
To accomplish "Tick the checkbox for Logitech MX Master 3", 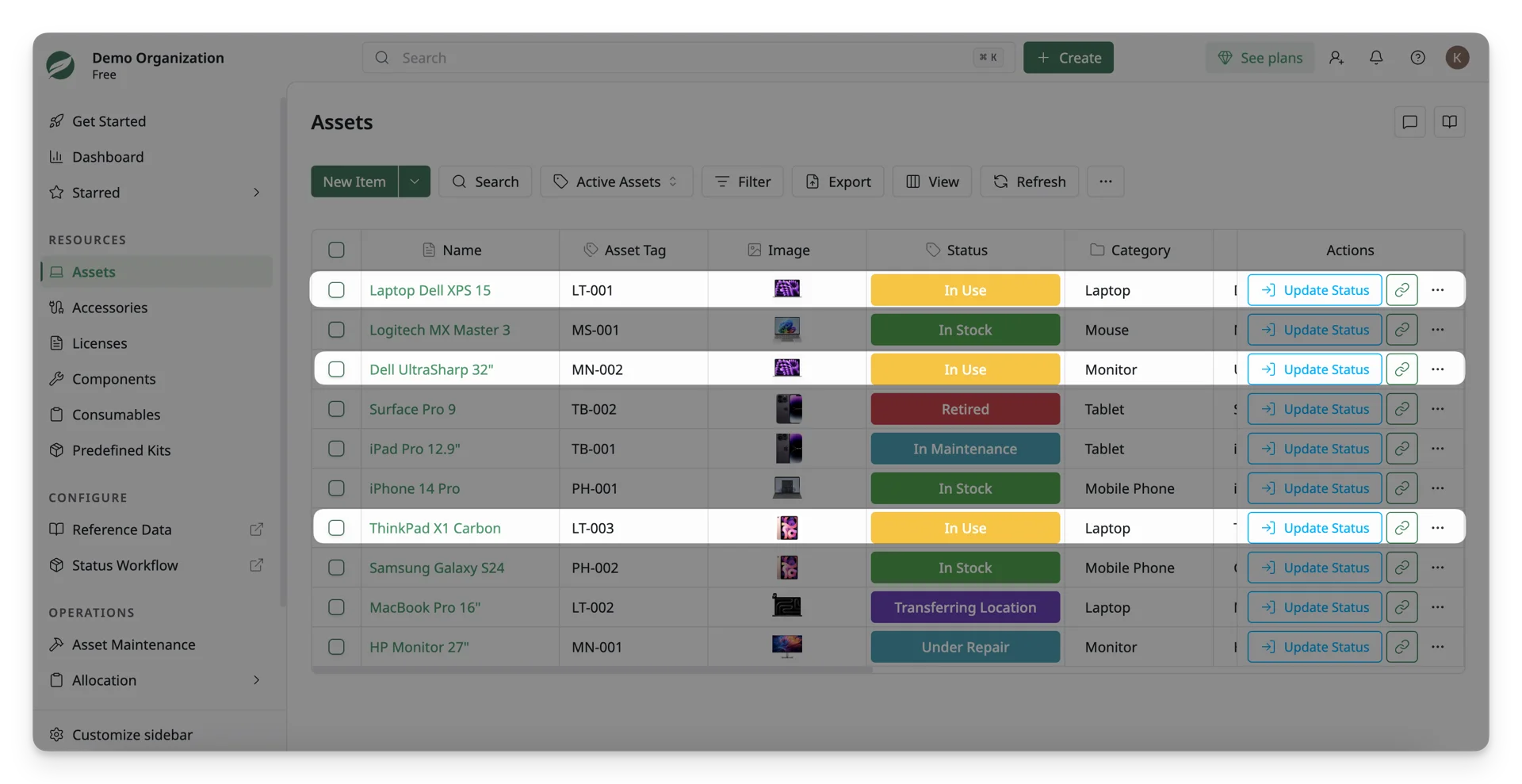I will click(336, 330).
